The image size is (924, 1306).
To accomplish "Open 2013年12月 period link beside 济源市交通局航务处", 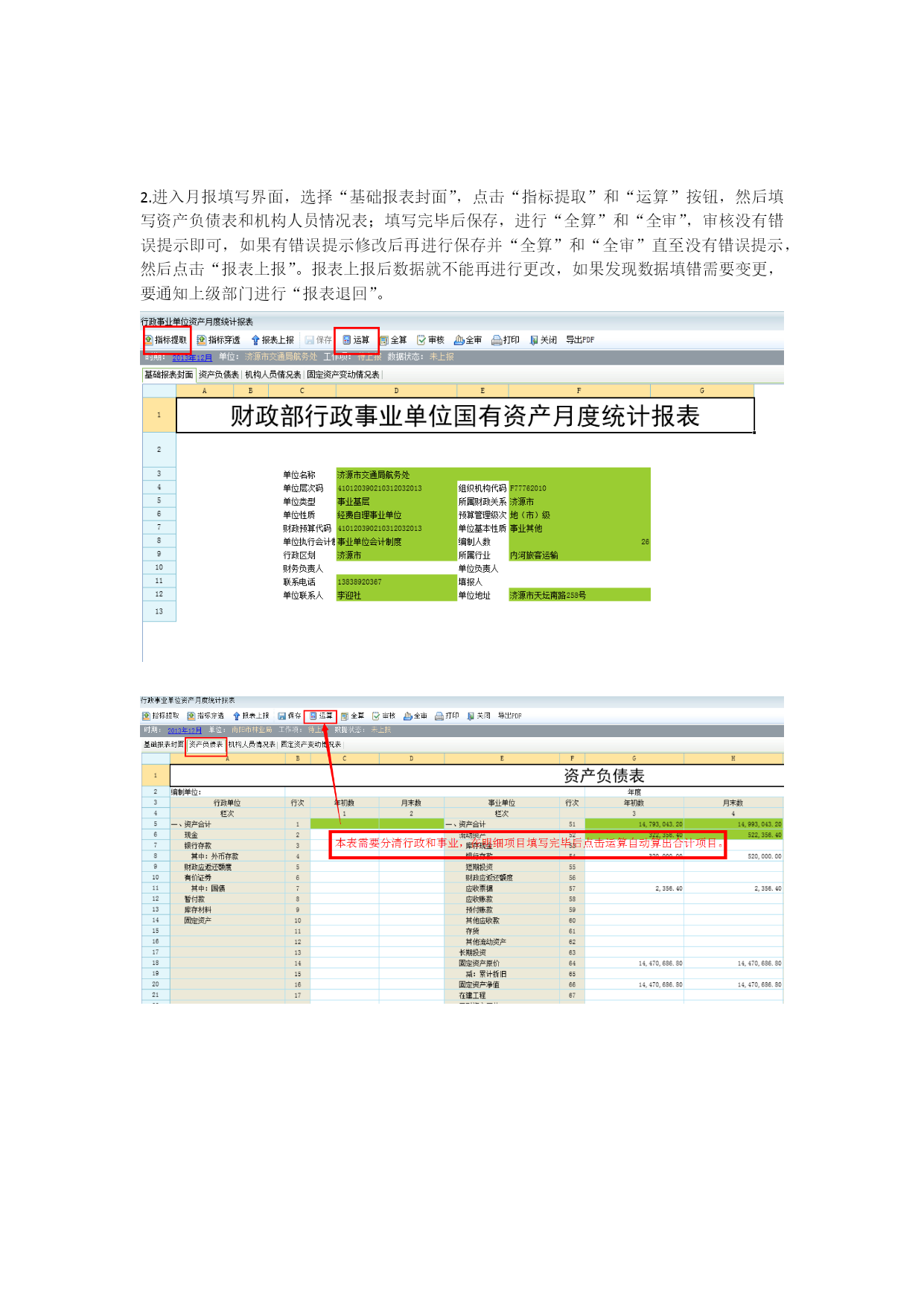I will pos(192,357).
